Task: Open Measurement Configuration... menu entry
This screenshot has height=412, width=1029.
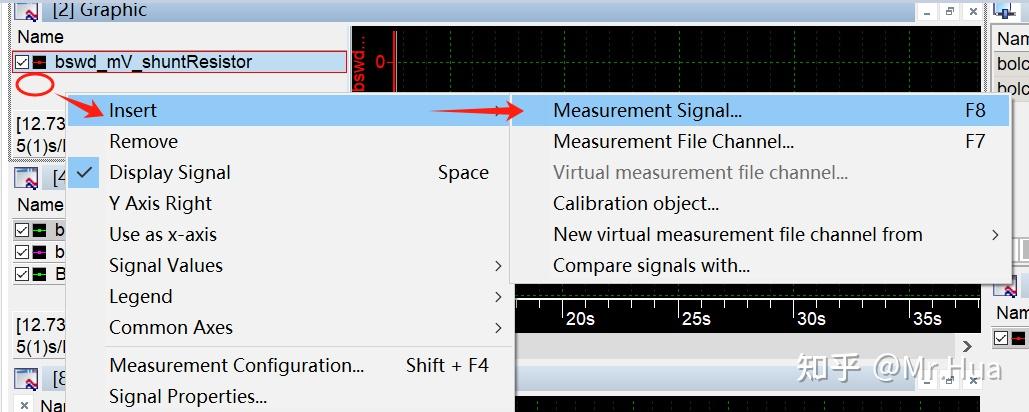Action: coord(237,366)
